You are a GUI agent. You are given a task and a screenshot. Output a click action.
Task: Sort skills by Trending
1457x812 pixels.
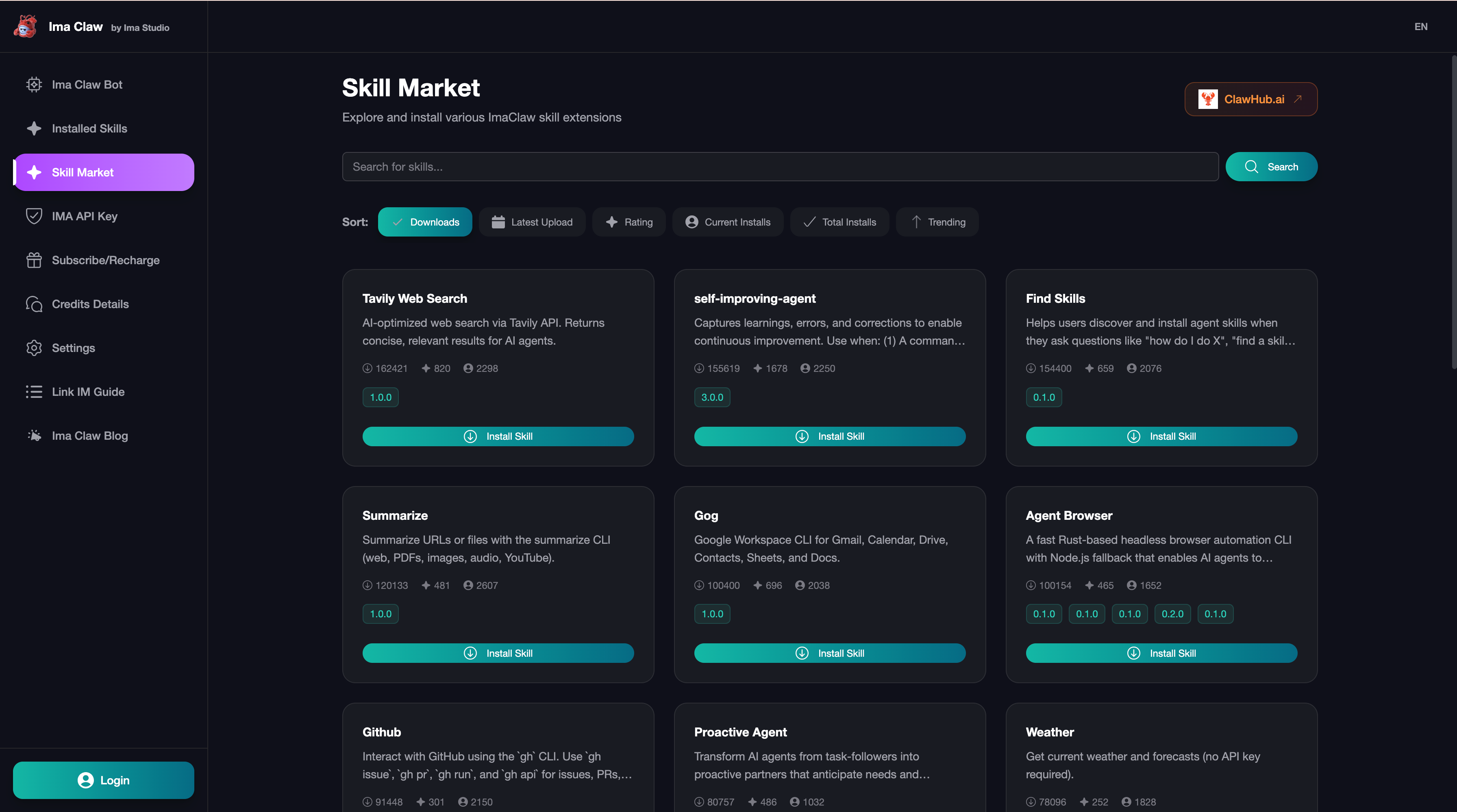(937, 222)
